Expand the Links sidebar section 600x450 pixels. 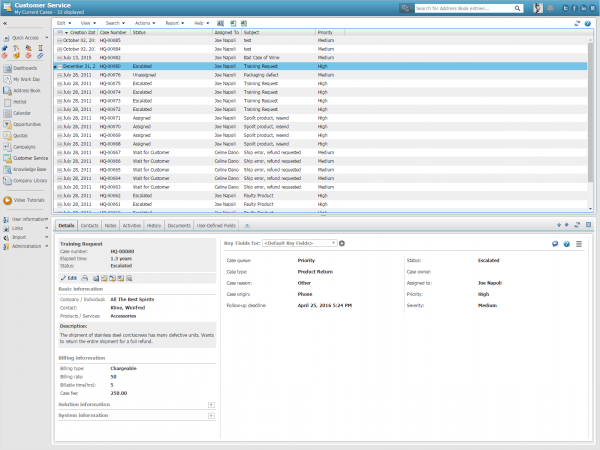coord(47,228)
